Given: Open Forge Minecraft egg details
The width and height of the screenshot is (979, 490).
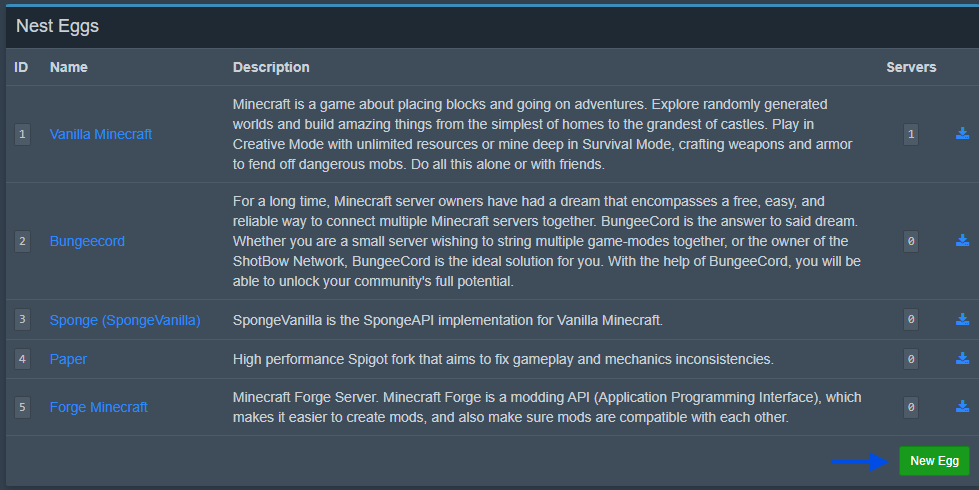Looking at the screenshot, I should click(x=99, y=407).
